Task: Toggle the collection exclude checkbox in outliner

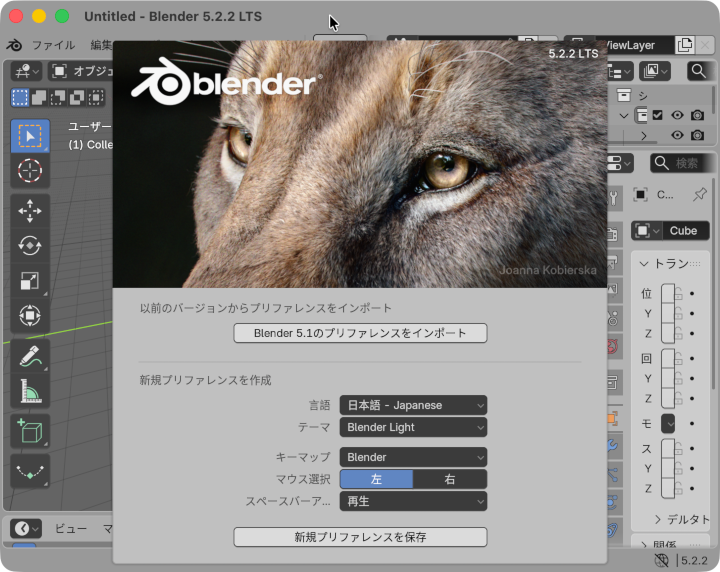Action: pyautogui.click(x=658, y=115)
